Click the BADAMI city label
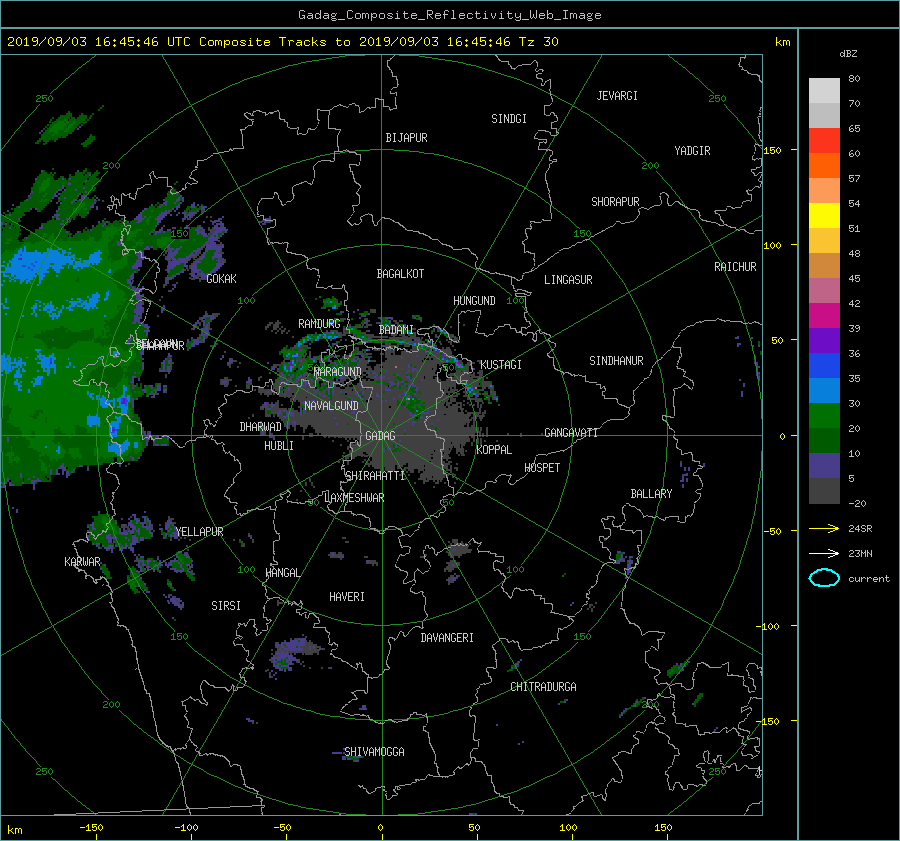 (x=396, y=330)
